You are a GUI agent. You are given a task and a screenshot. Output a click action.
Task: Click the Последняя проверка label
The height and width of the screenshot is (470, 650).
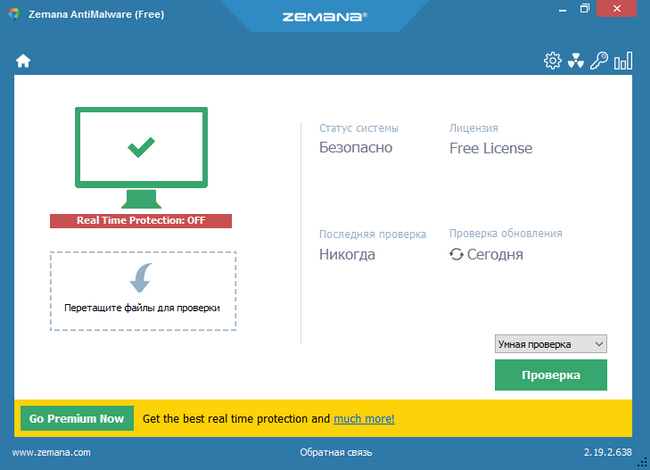click(372, 234)
